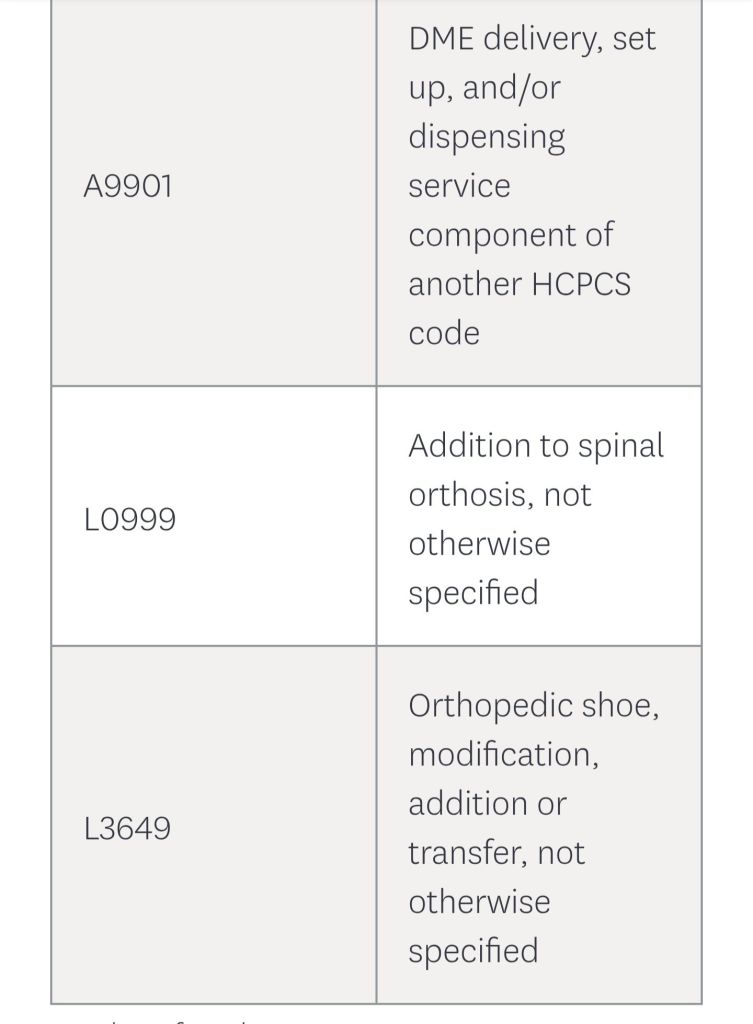Click the "Addition to spinal" text line
The image size is (753, 1024).
tap(536, 446)
